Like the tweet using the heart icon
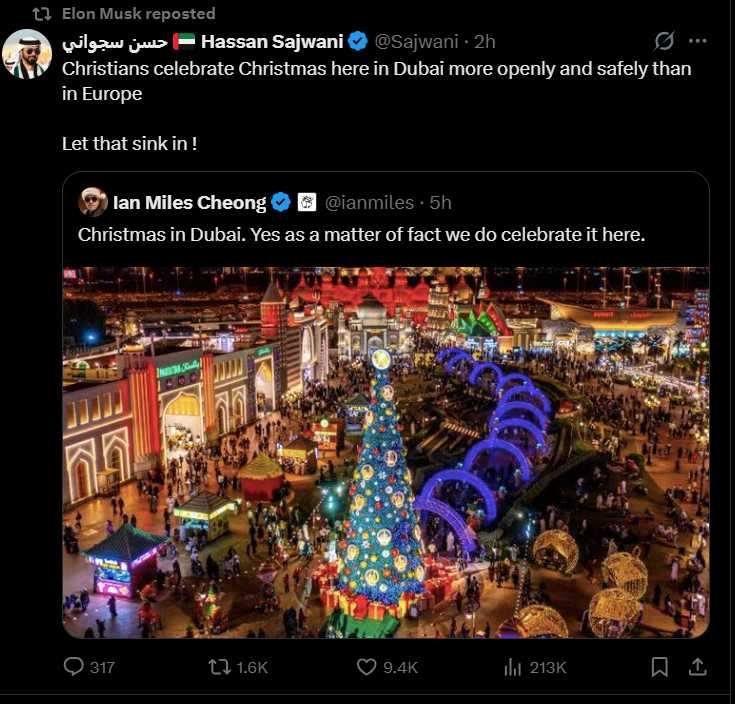Screen dimensions: 735x704 pyautogui.click(x=368, y=667)
